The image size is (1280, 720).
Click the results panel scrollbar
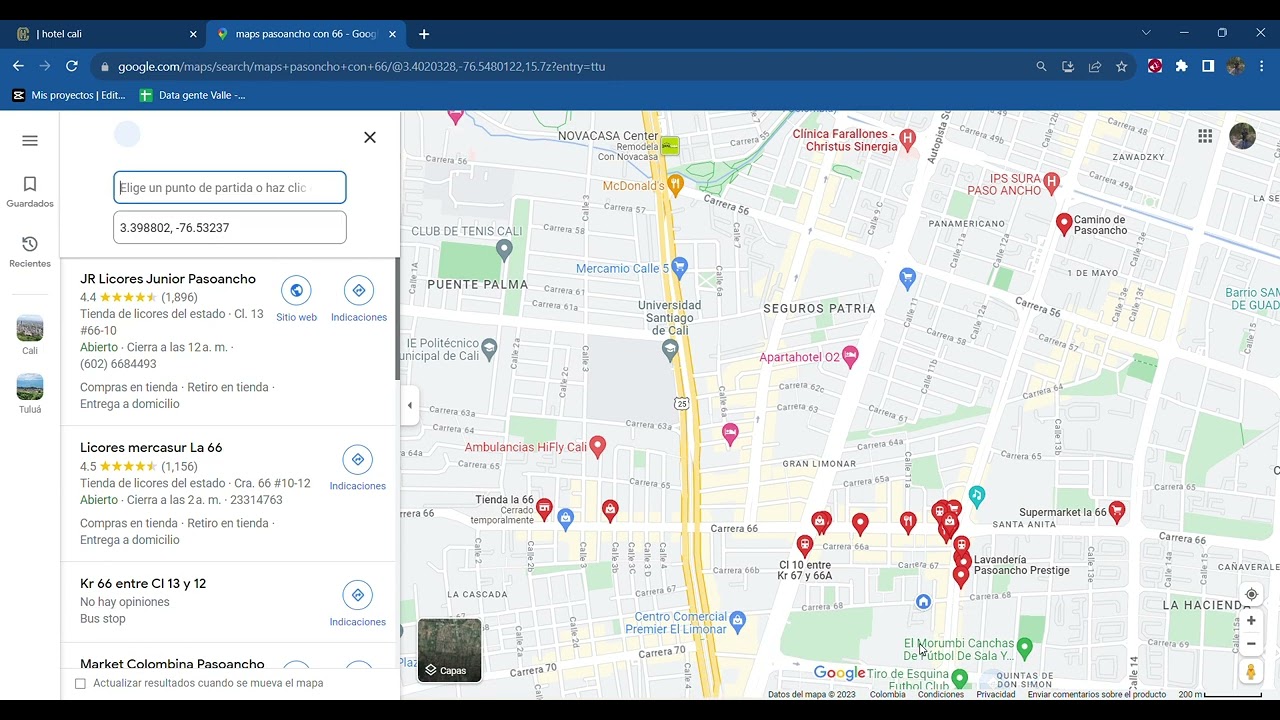click(x=397, y=320)
